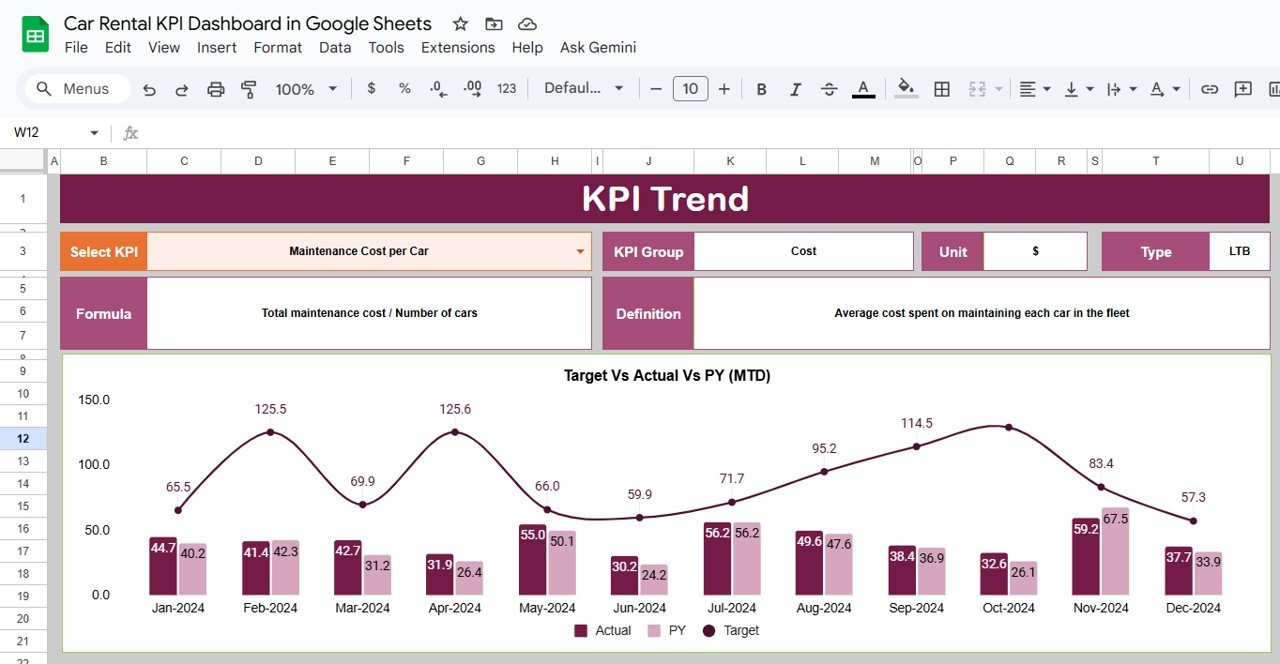This screenshot has width=1280, height=664.
Task: Open search in Menus
Action: point(75,89)
